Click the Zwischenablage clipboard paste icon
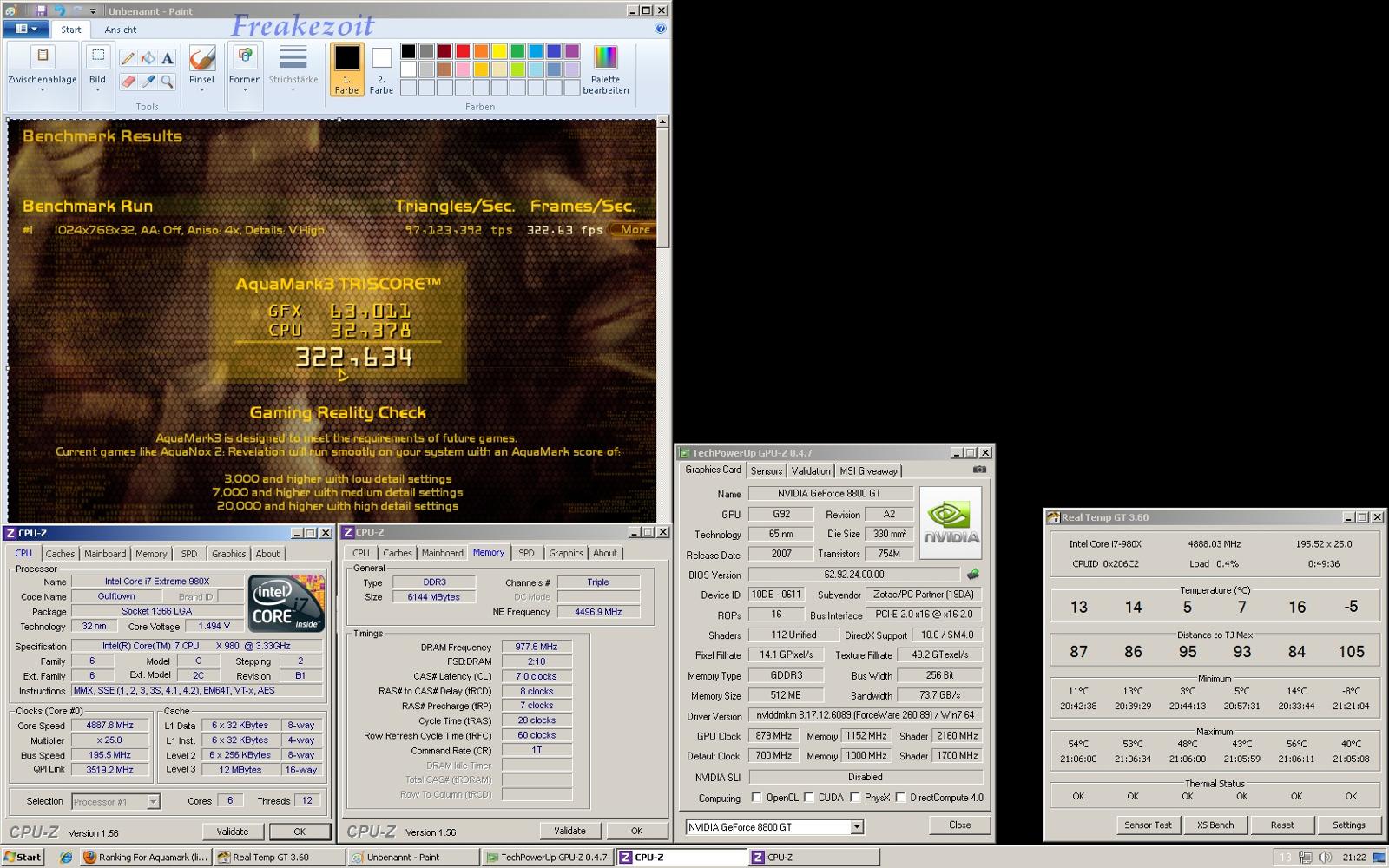The width and height of the screenshot is (1389, 868). [43, 57]
